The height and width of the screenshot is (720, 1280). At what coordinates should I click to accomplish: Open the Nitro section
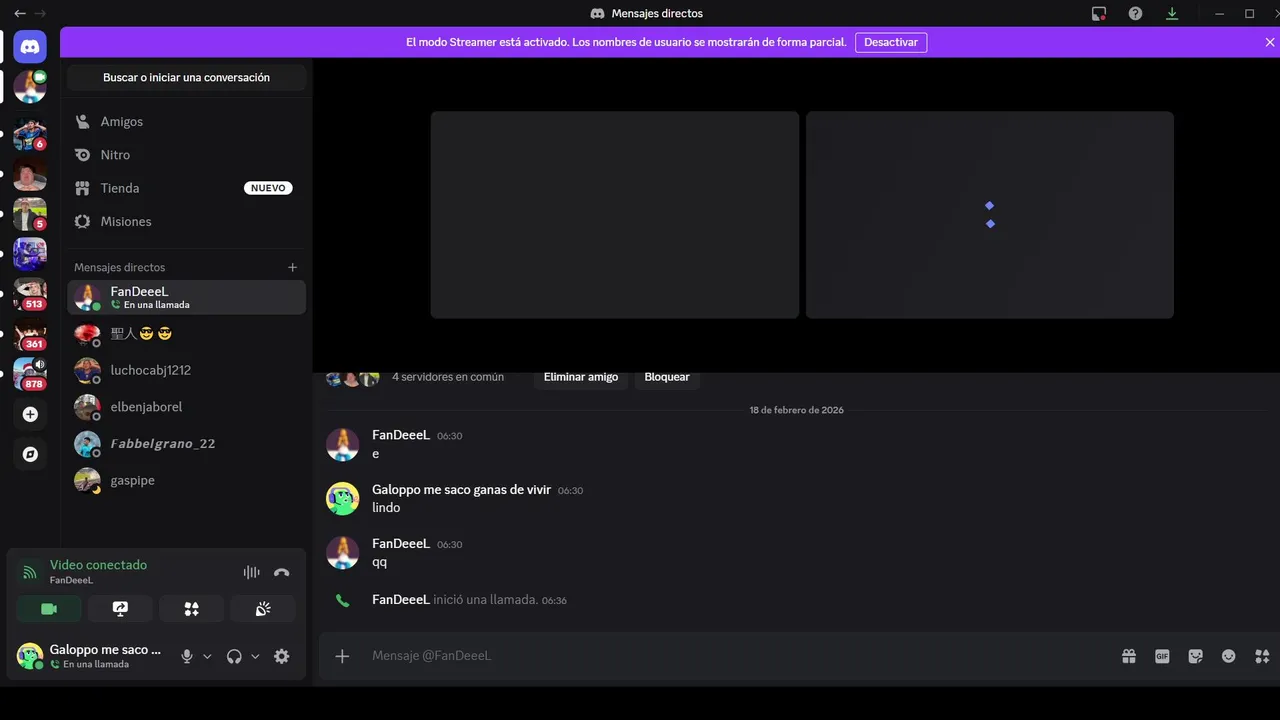[186, 155]
